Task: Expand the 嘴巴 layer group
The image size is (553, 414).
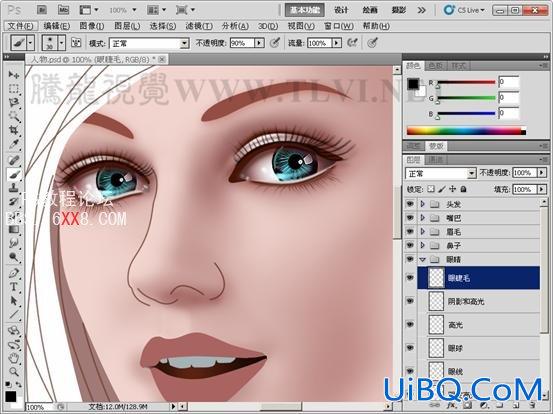Action: click(x=423, y=218)
